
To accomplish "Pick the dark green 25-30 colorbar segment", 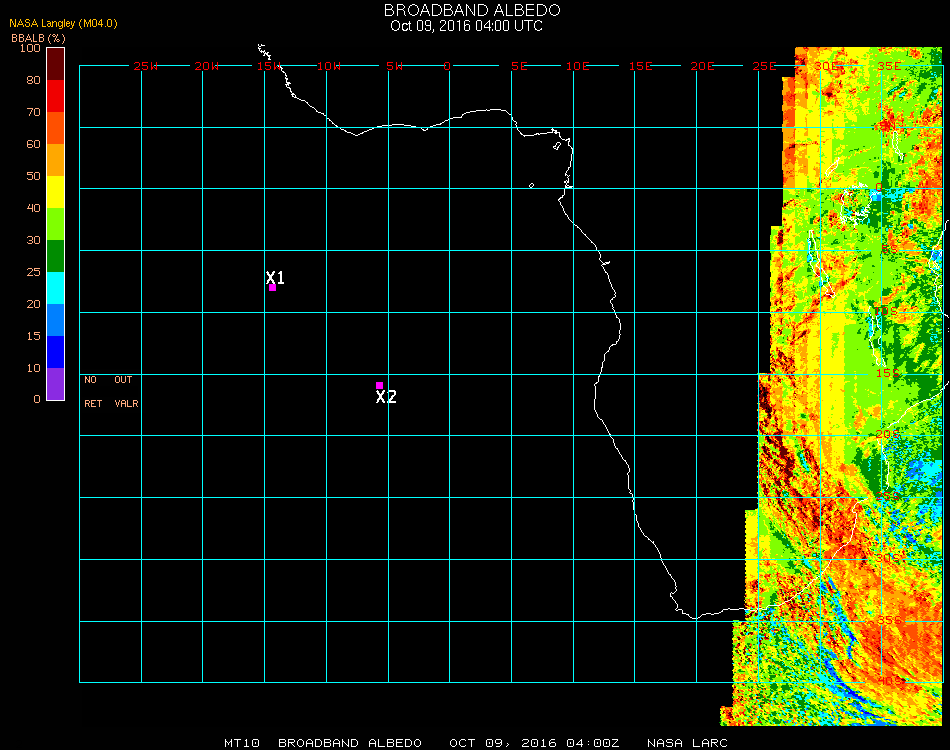I will coord(55,255).
